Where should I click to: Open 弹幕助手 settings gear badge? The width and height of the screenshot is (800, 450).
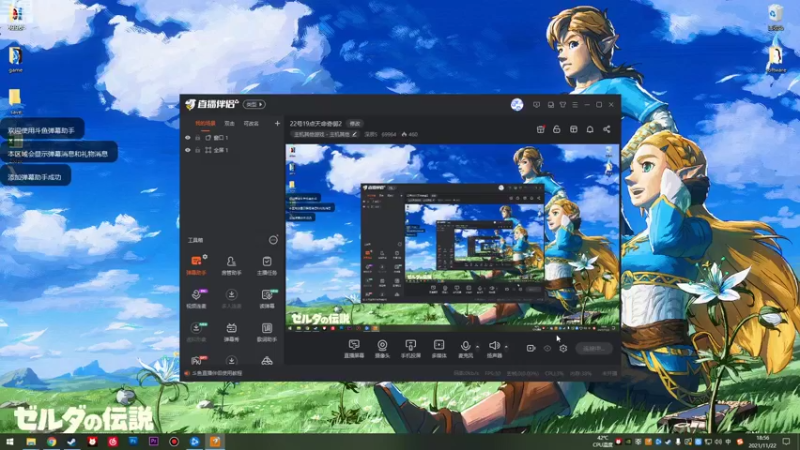point(205,257)
